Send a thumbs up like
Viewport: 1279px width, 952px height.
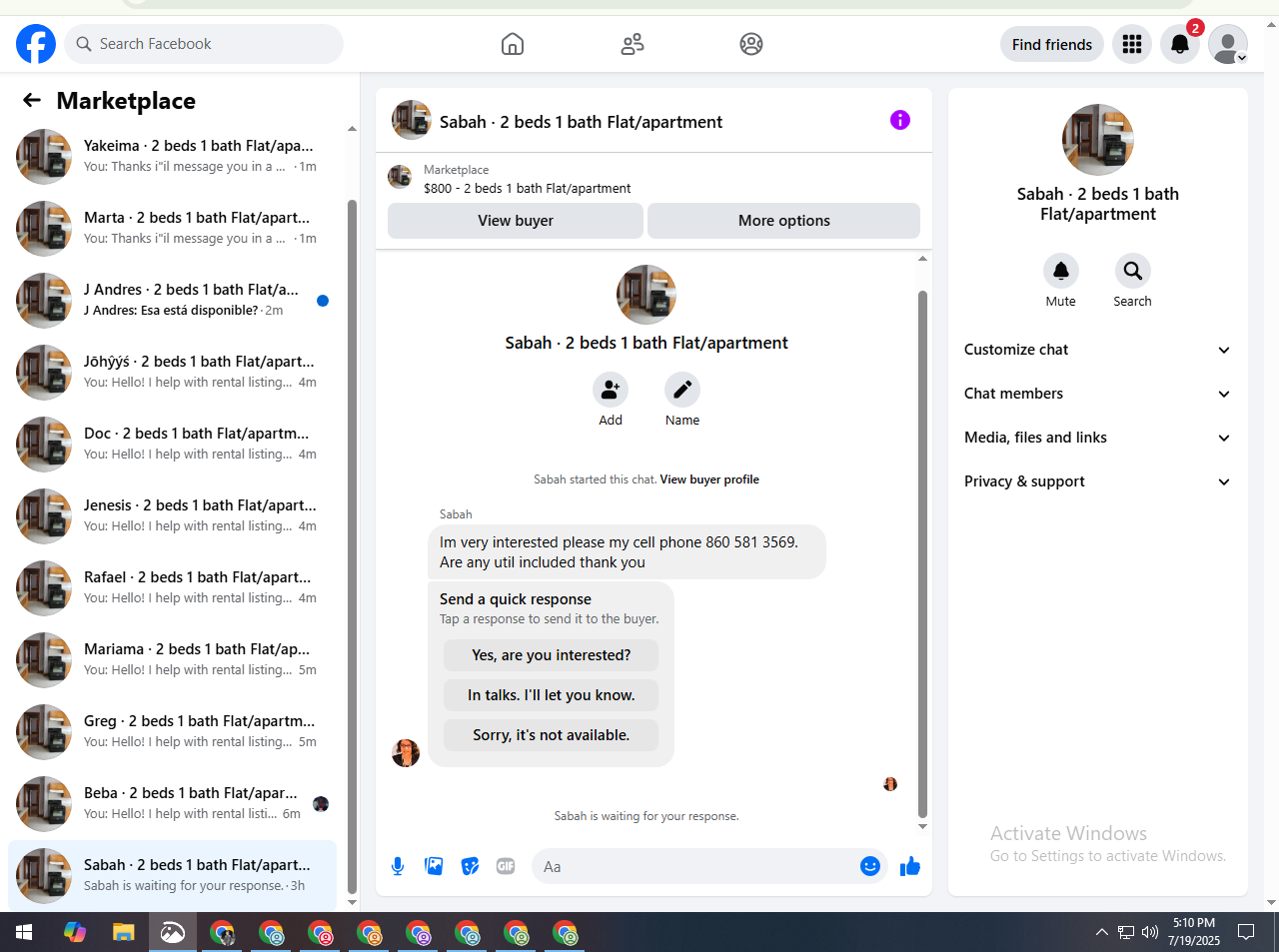pos(910,866)
